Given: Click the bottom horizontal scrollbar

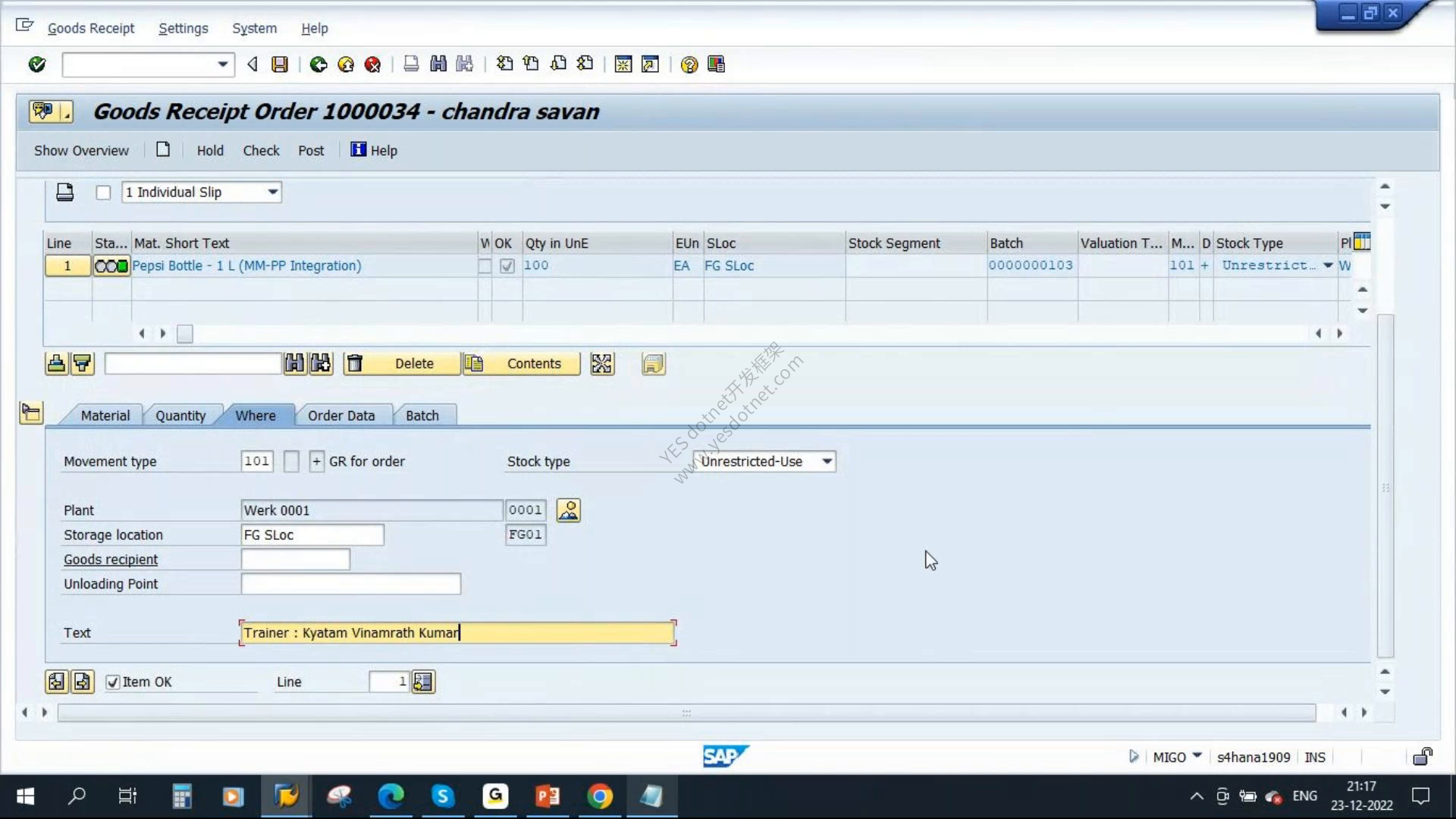Looking at the screenshot, I should (686, 713).
